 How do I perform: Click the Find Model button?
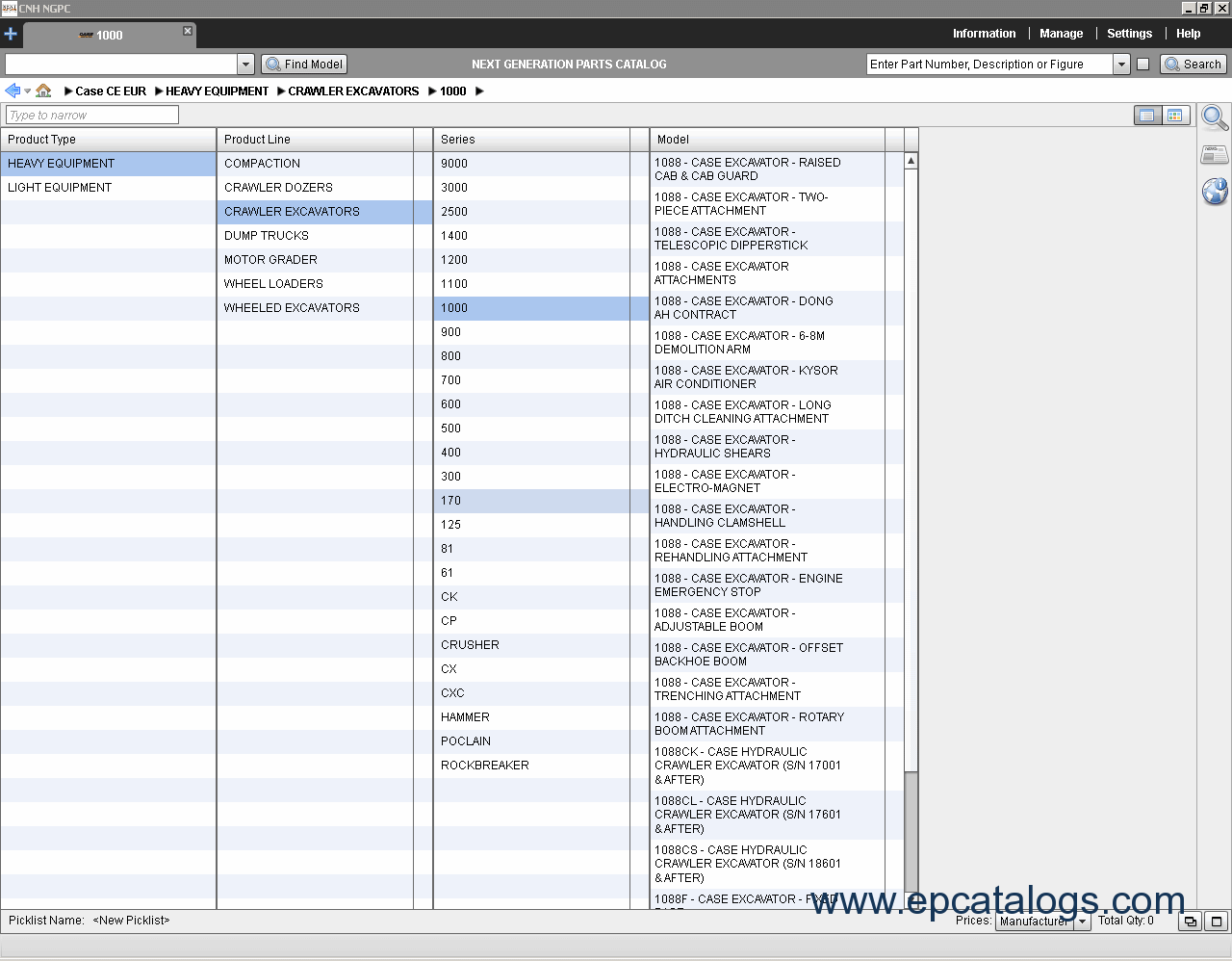pos(304,65)
